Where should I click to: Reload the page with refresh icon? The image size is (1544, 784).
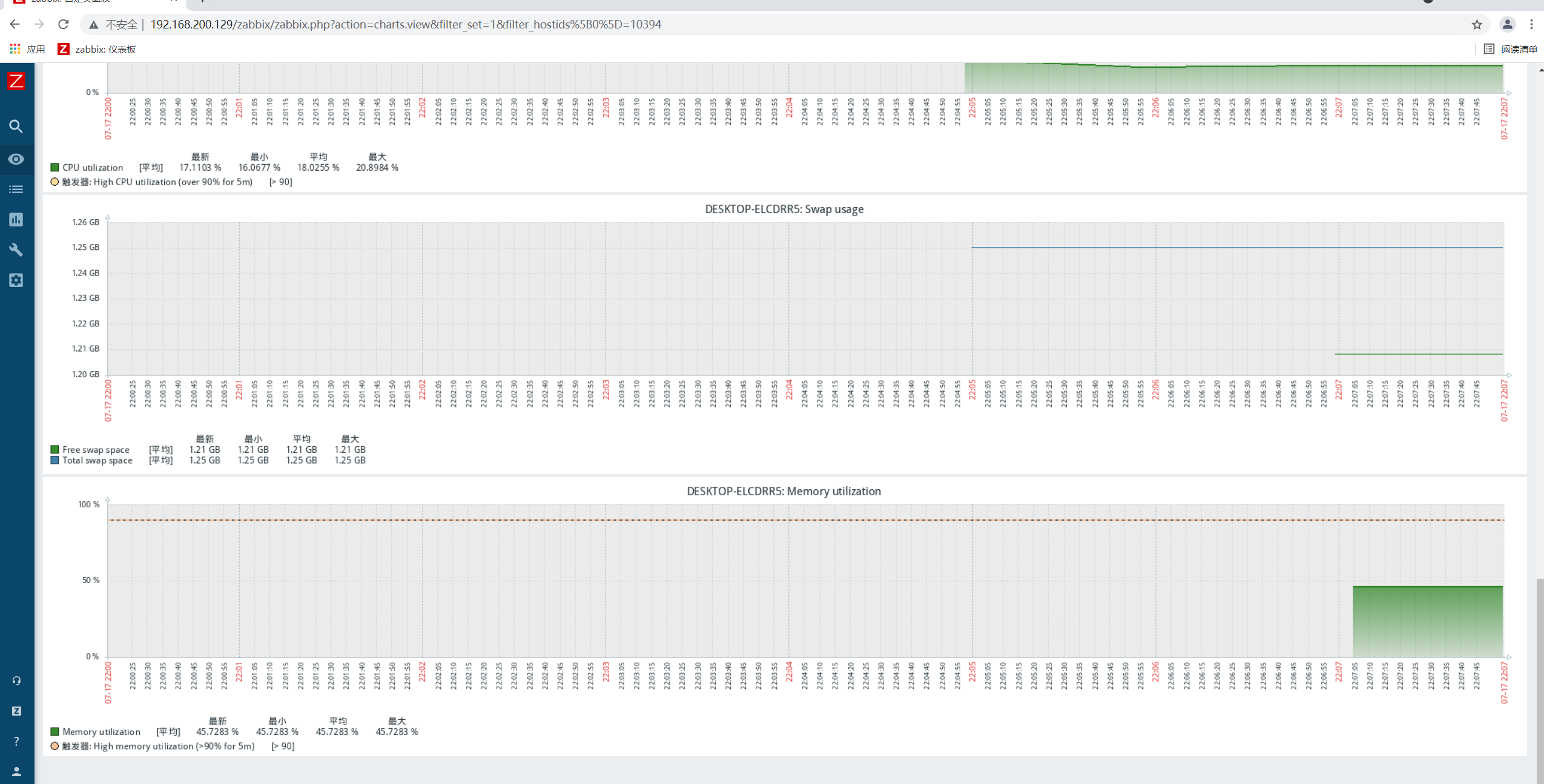(x=64, y=24)
